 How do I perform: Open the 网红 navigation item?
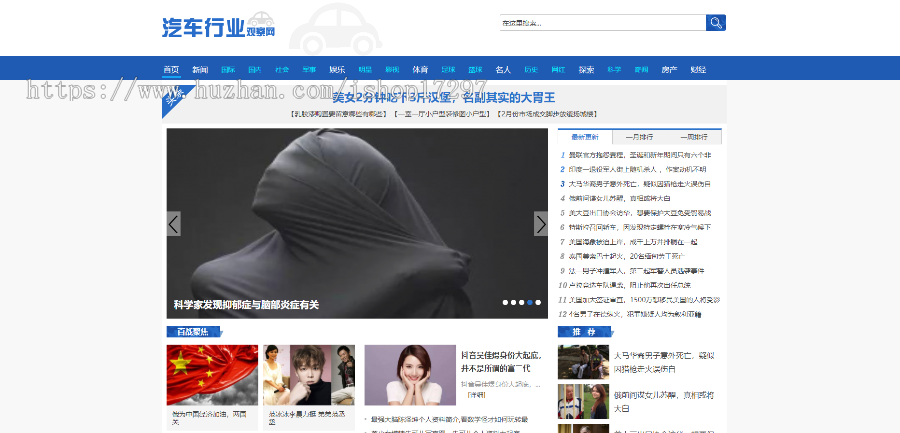[558, 69]
